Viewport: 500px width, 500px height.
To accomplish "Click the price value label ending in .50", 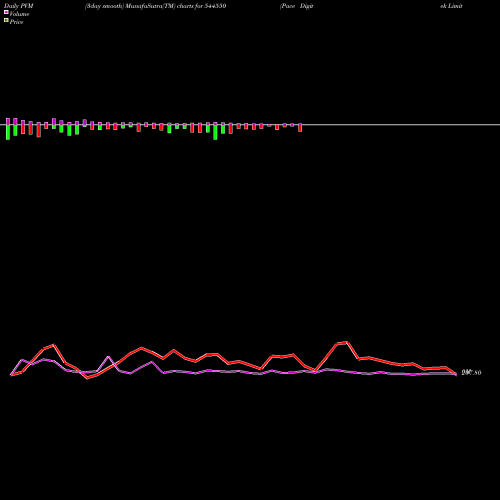I will (471, 373).
